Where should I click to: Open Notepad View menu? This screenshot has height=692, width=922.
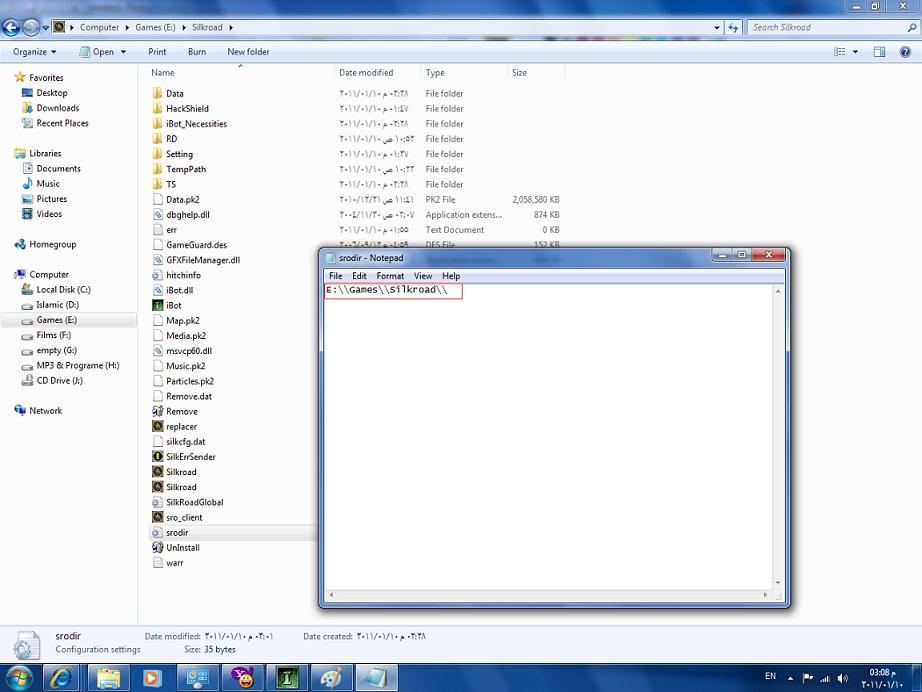click(x=423, y=276)
